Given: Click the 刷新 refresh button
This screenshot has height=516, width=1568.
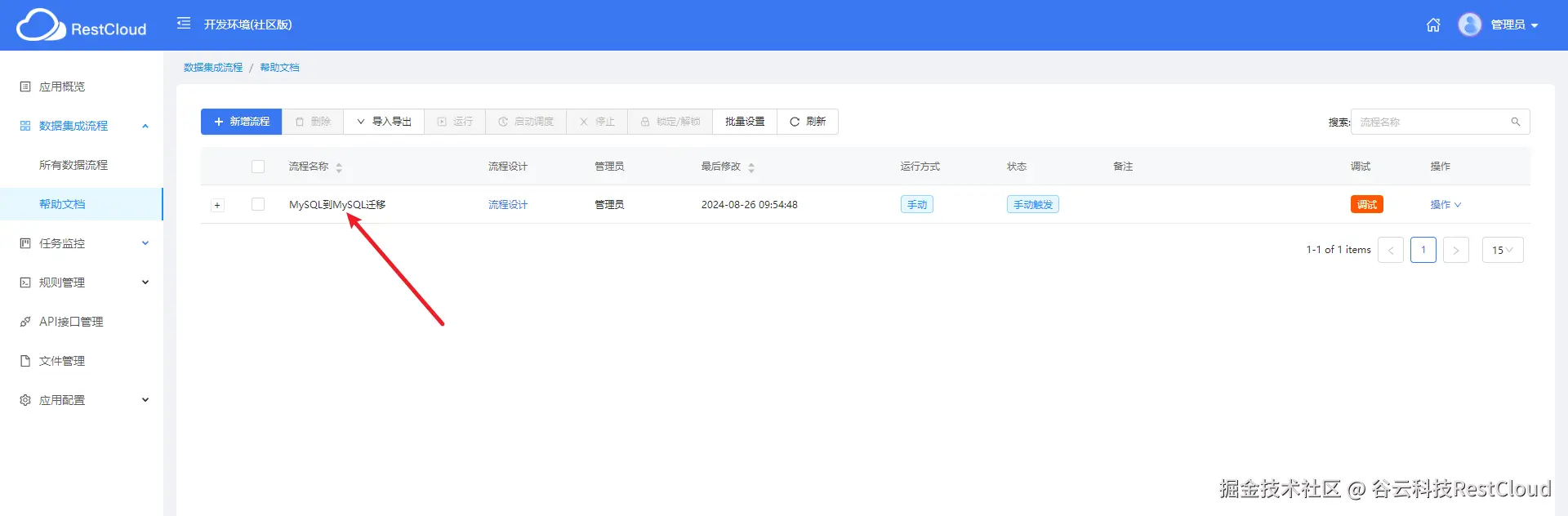Looking at the screenshot, I should tap(808, 122).
